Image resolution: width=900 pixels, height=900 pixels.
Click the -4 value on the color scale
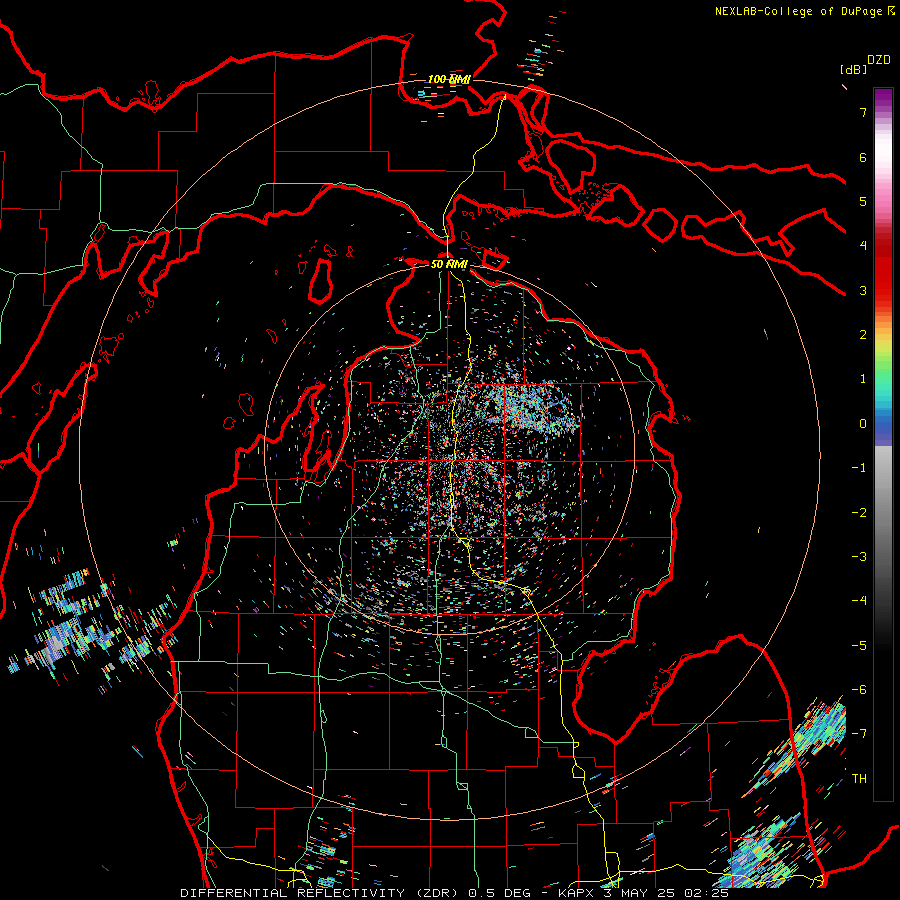(x=859, y=601)
